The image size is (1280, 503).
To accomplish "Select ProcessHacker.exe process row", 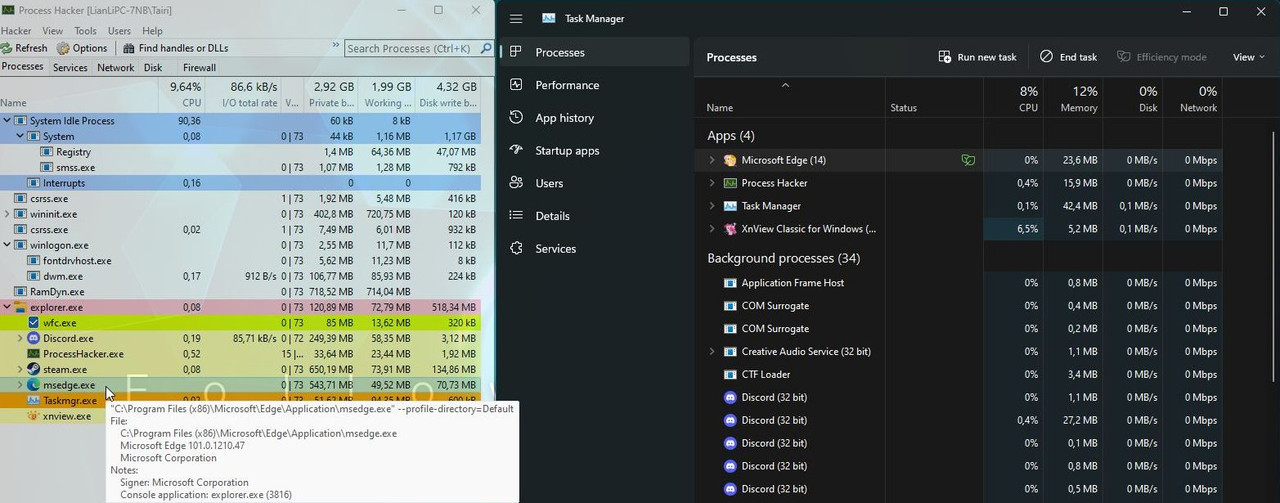I will click(240, 354).
